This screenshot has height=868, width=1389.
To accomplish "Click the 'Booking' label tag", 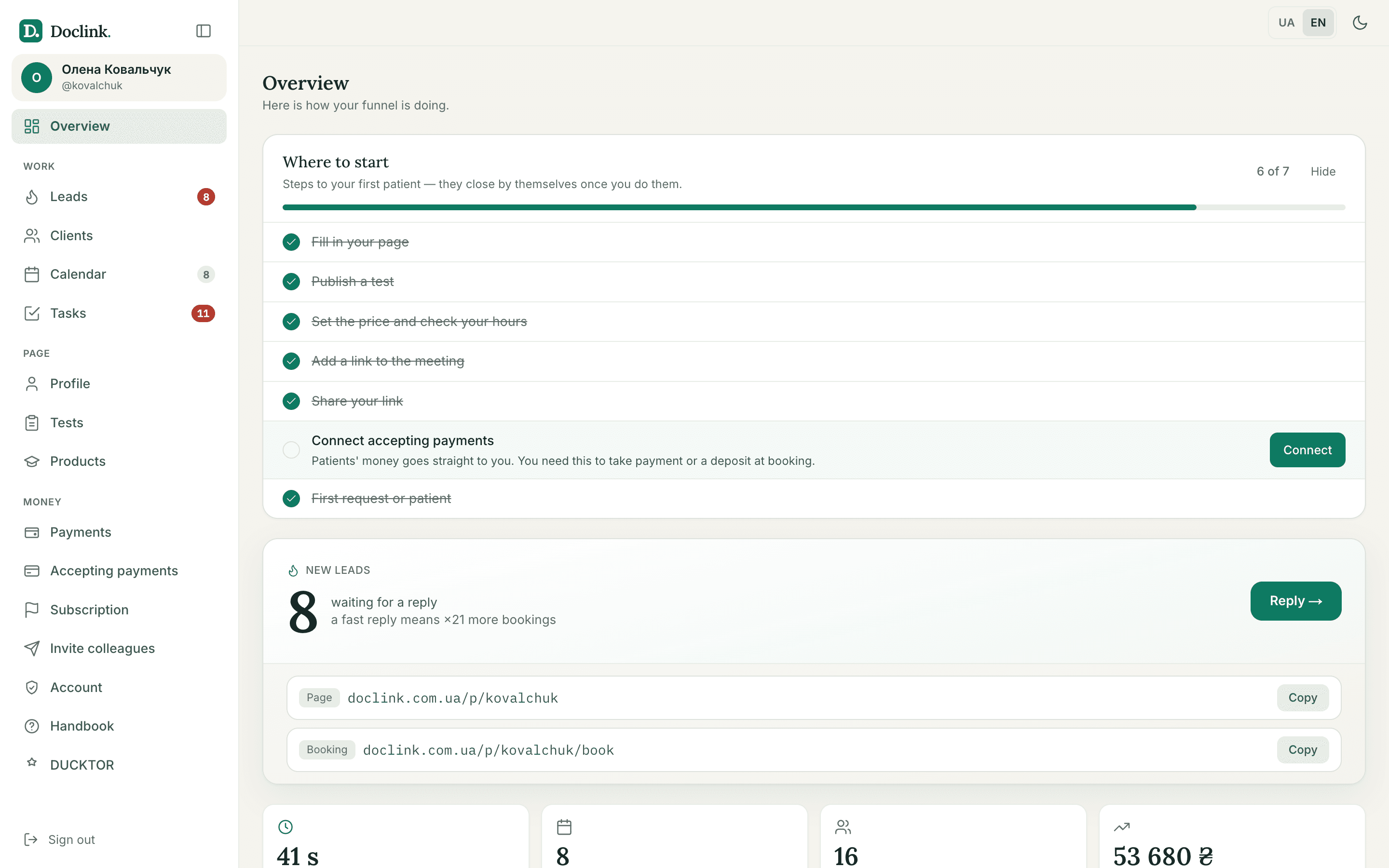I will click(x=327, y=750).
